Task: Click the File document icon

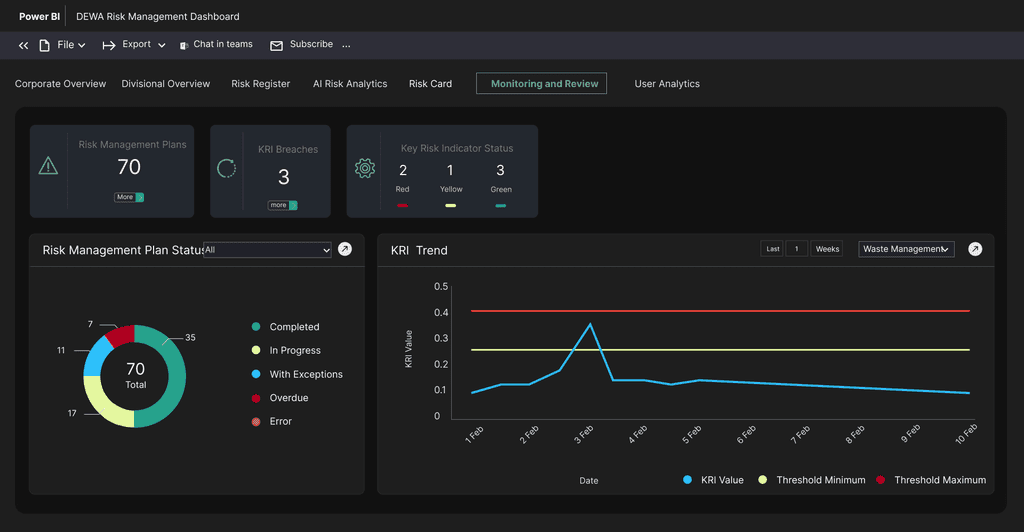Action: [x=44, y=45]
